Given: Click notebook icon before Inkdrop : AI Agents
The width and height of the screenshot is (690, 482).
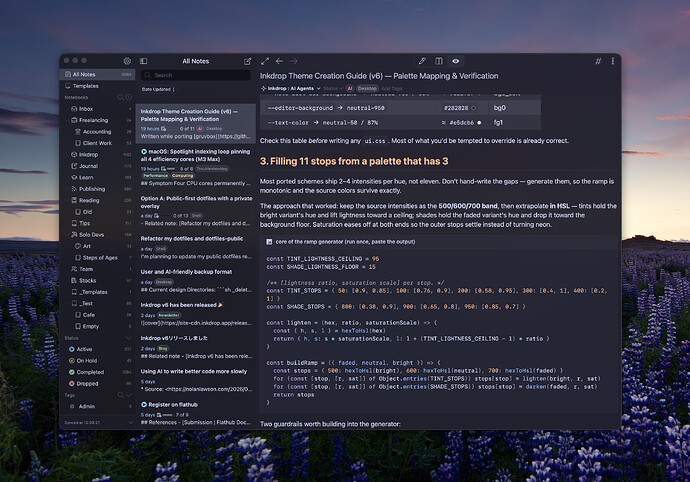Looking at the screenshot, I should click(x=264, y=88).
